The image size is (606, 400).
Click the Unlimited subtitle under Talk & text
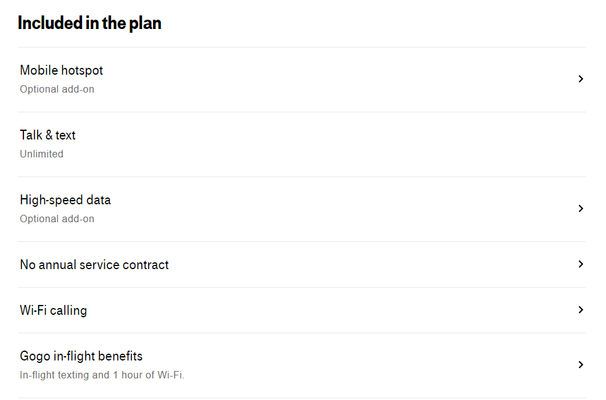point(42,154)
